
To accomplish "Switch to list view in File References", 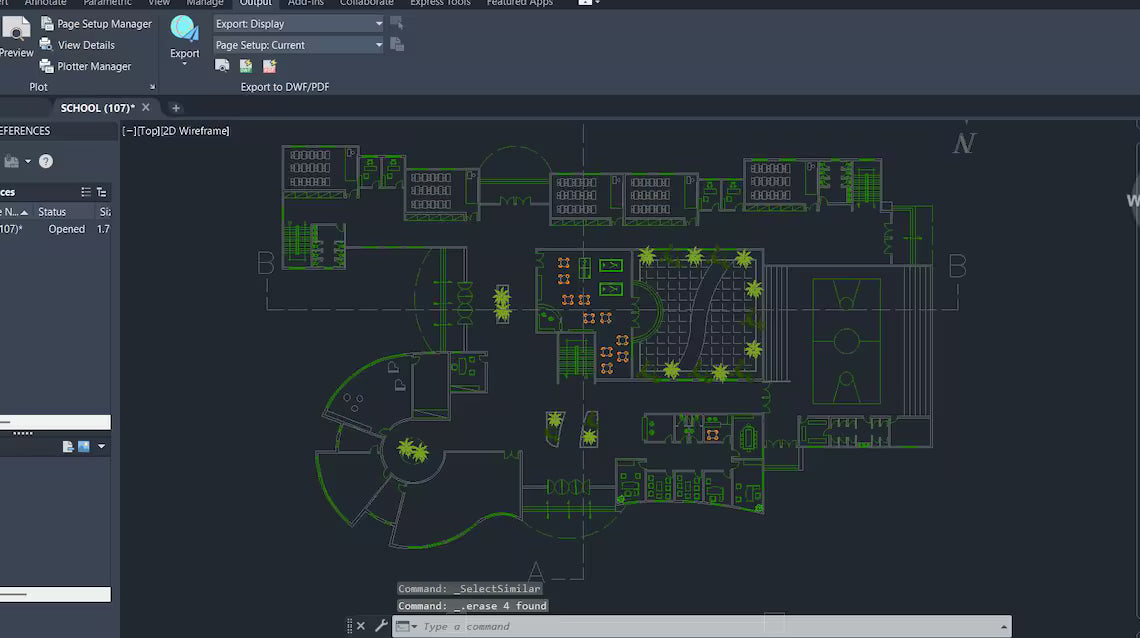I will coord(86,192).
